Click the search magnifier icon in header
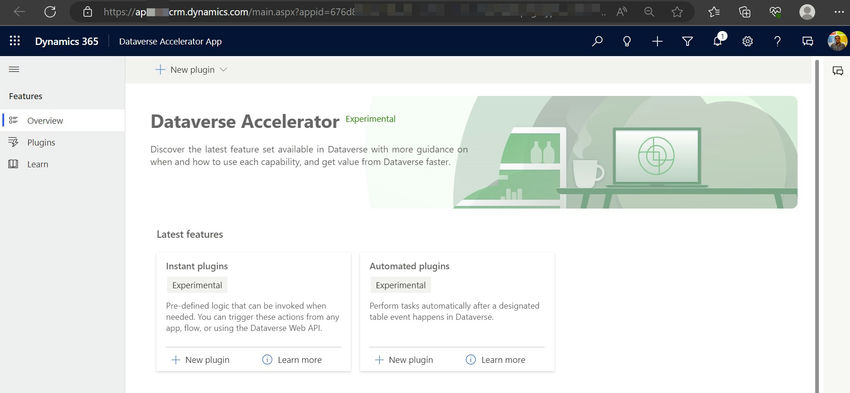The width and height of the screenshot is (850, 393). [597, 41]
